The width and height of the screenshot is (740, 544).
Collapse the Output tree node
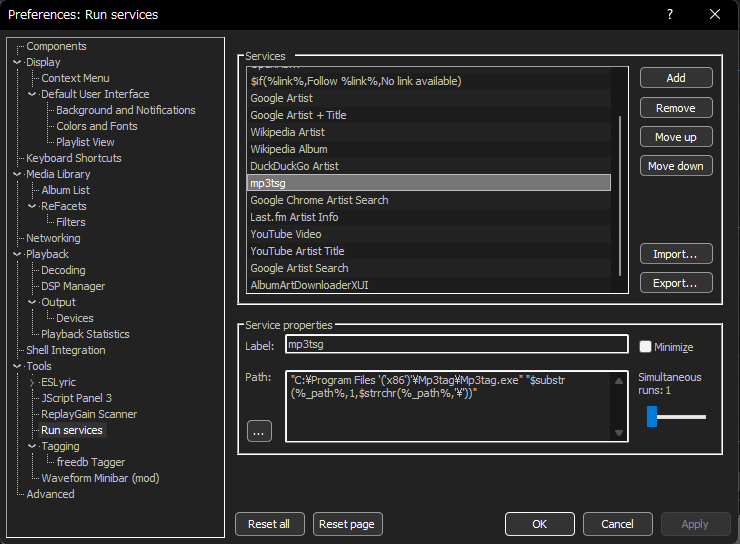(x=32, y=302)
